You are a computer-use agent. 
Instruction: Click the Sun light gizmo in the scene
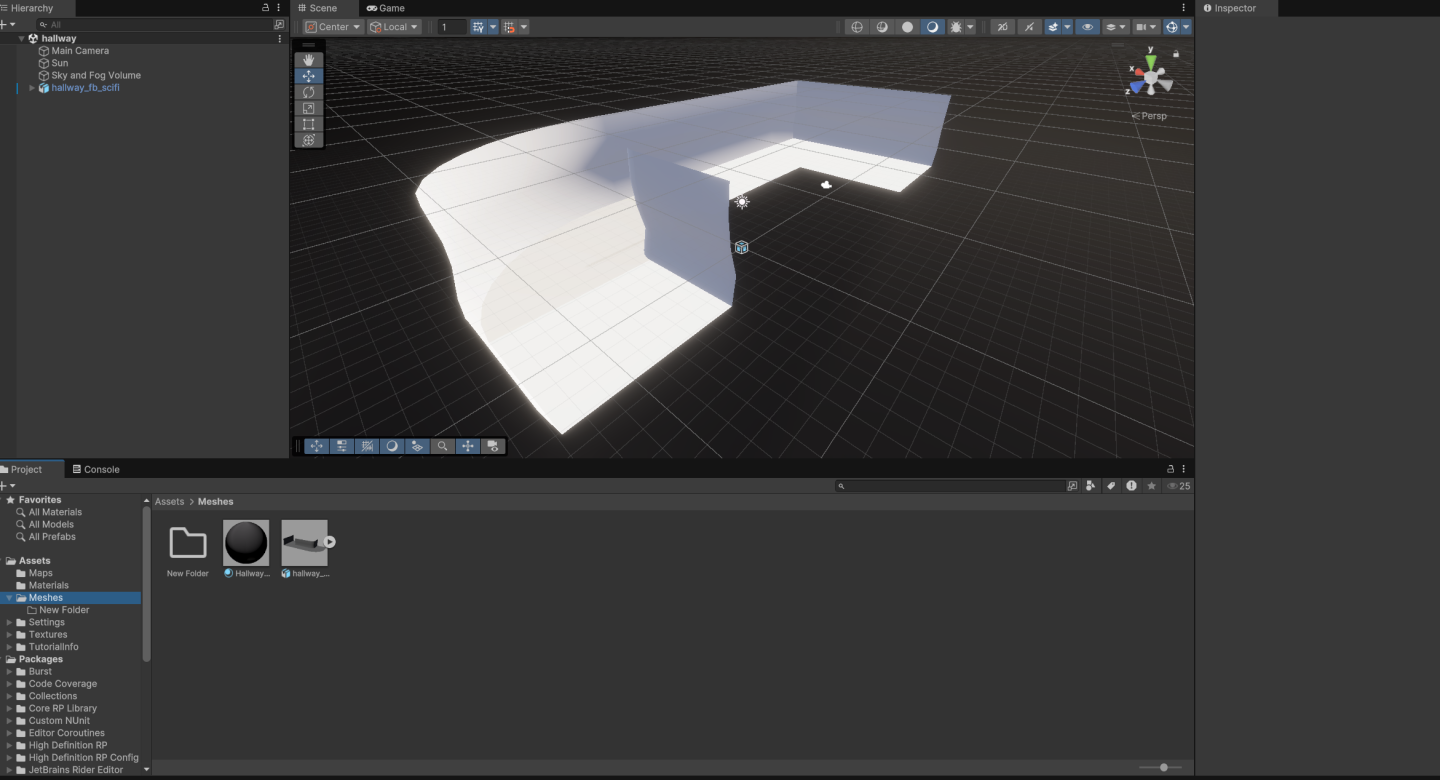click(742, 202)
